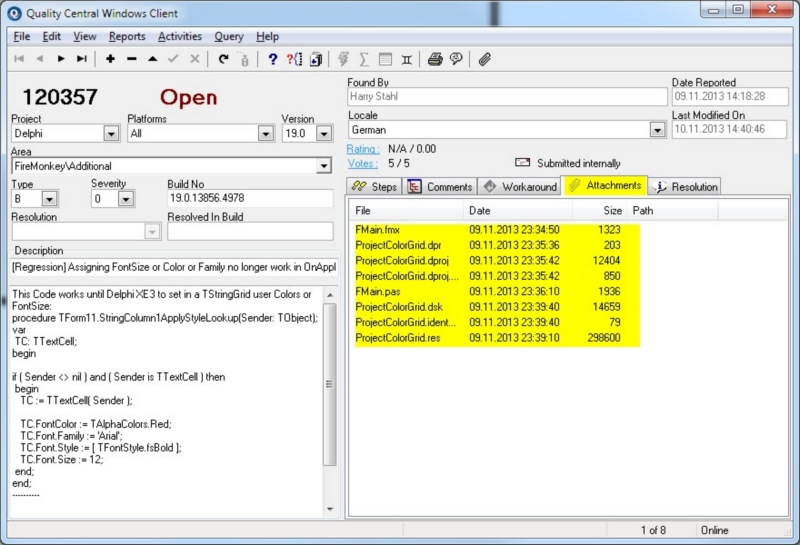This screenshot has height=545, width=800.
Task: Go to first record navigation arrow
Action: pyautogui.click(x=19, y=59)
